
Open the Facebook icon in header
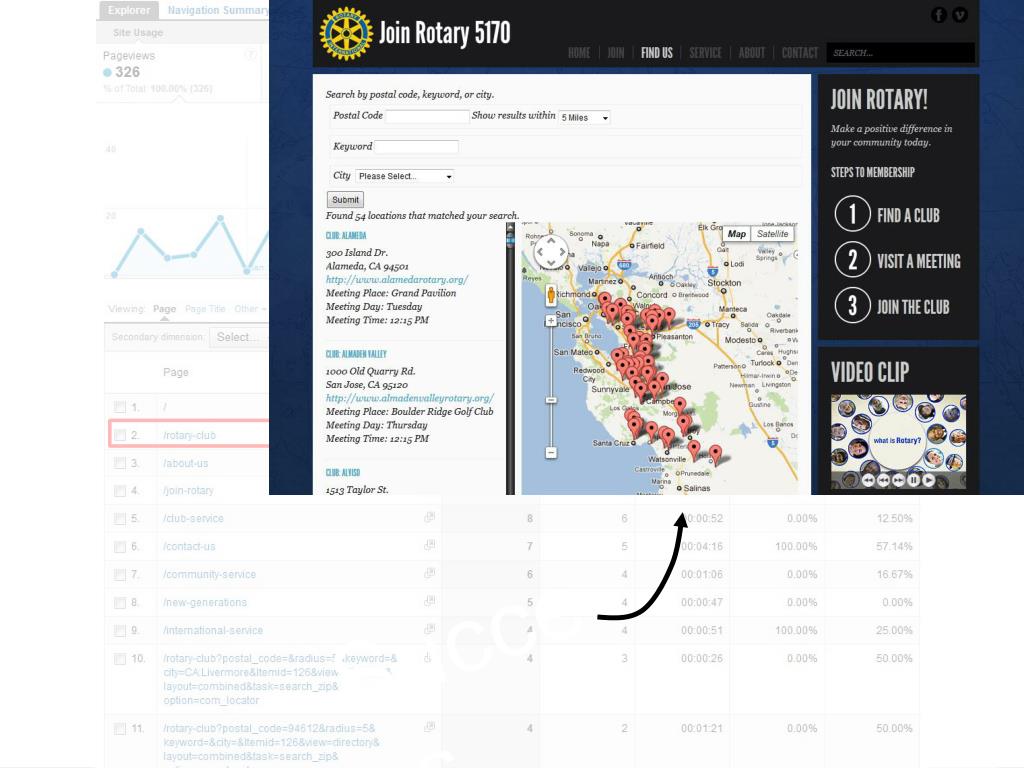click(x=938, y=14)
